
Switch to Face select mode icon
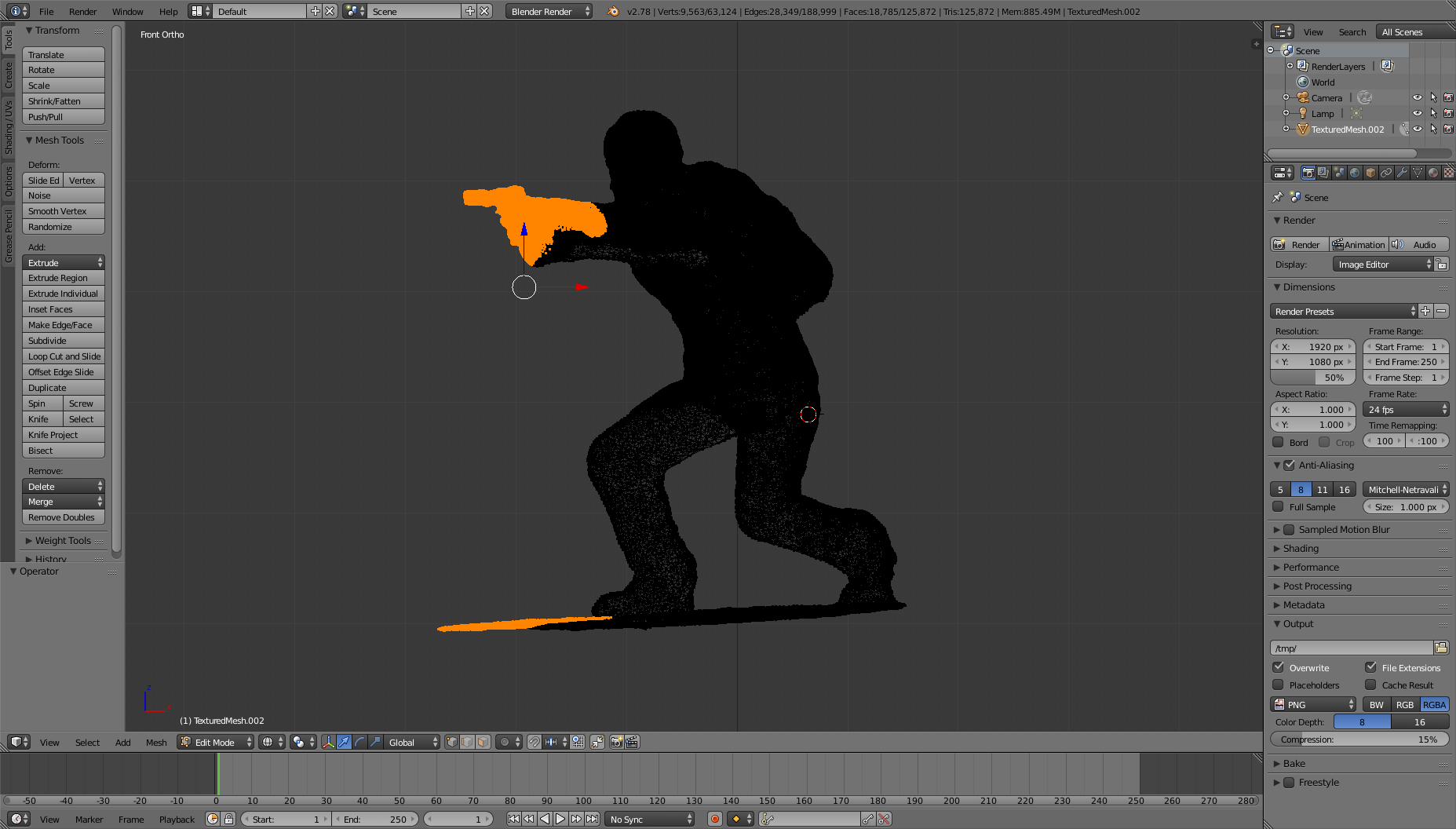coord(484,742)
